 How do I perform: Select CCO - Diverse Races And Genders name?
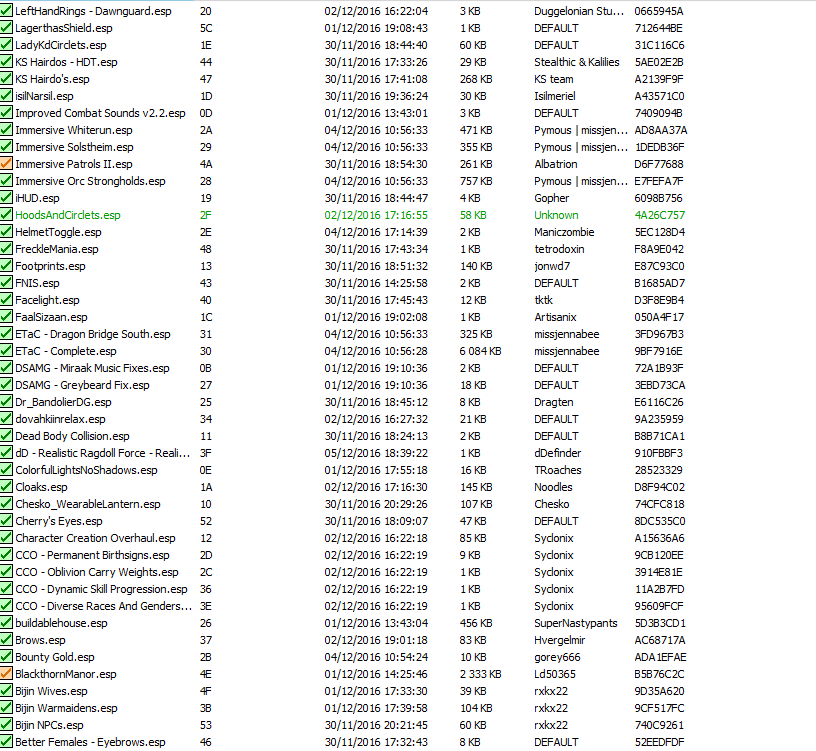click(x=104, y=606)
